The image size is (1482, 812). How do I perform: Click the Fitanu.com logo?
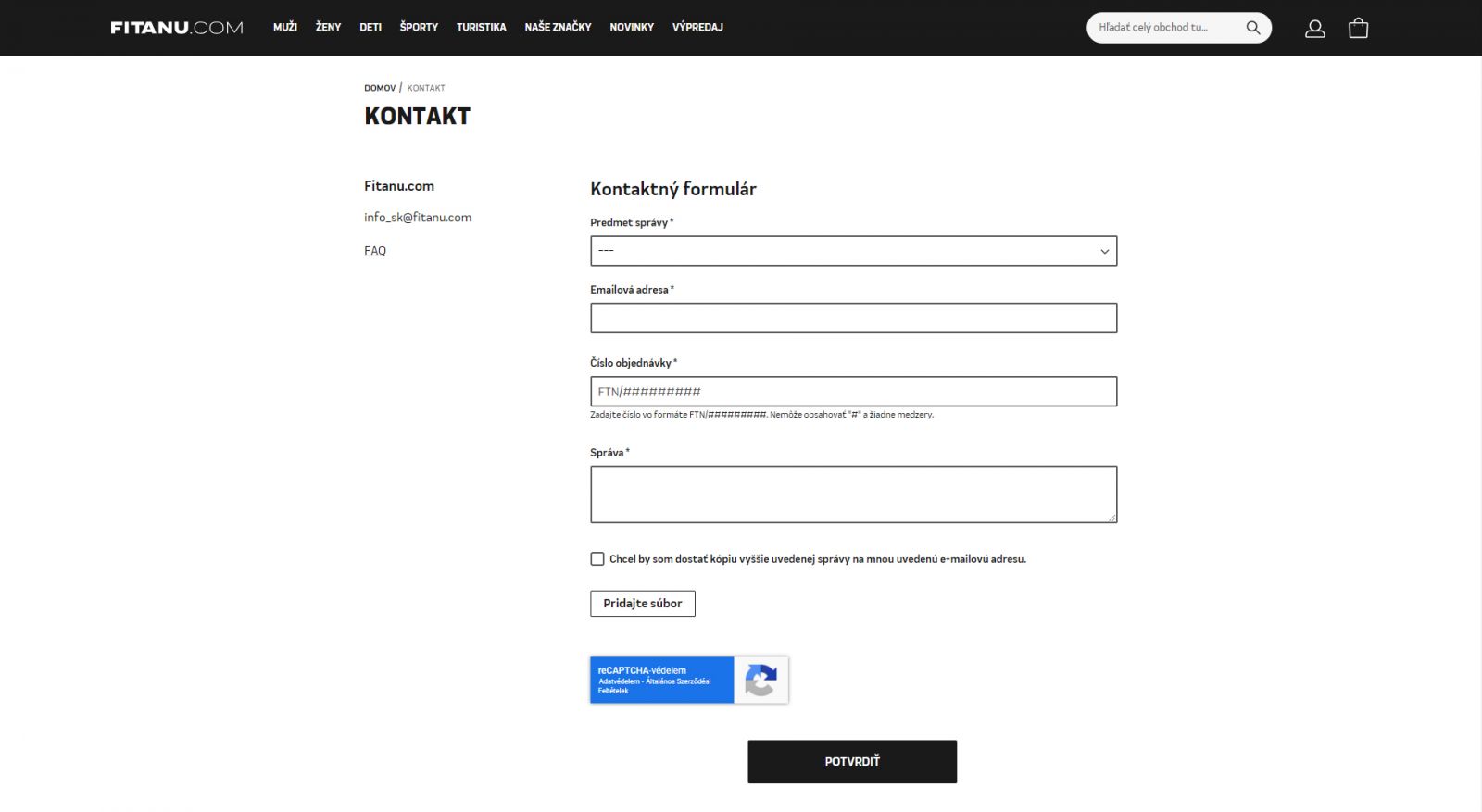pos(177,28)
